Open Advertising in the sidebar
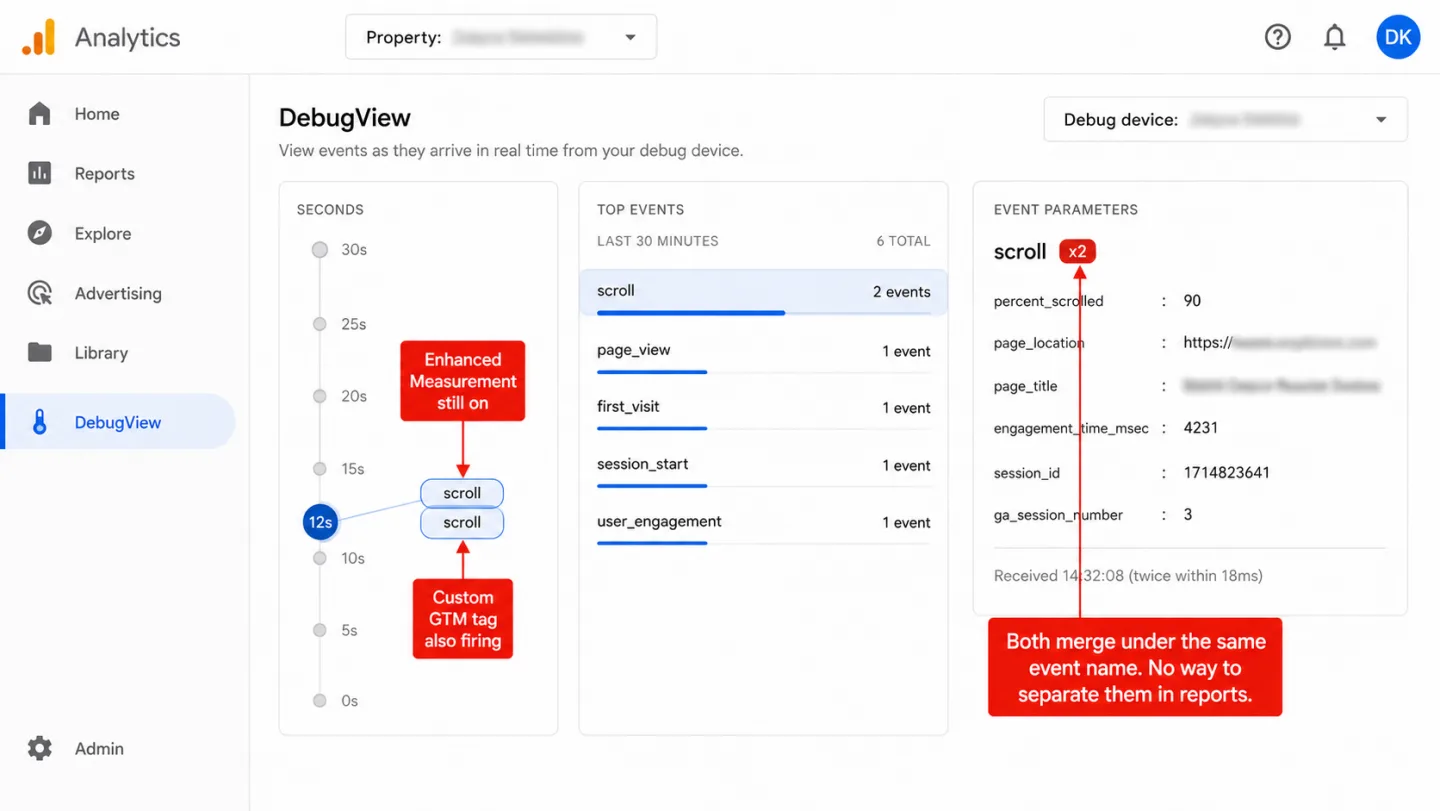Screen dimensions: 1440x811 tap(118, 293)
